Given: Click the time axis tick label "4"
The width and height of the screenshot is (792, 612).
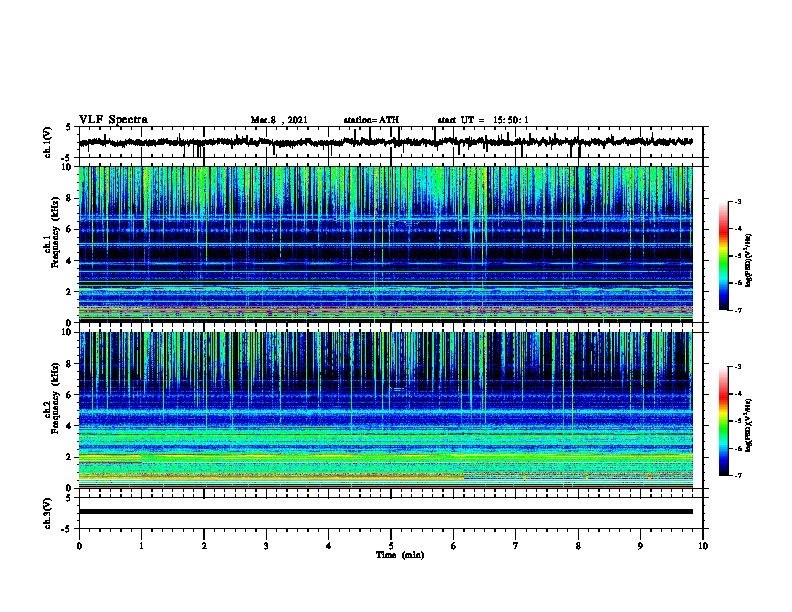Looking at the screenshot, I should [329, 546].
